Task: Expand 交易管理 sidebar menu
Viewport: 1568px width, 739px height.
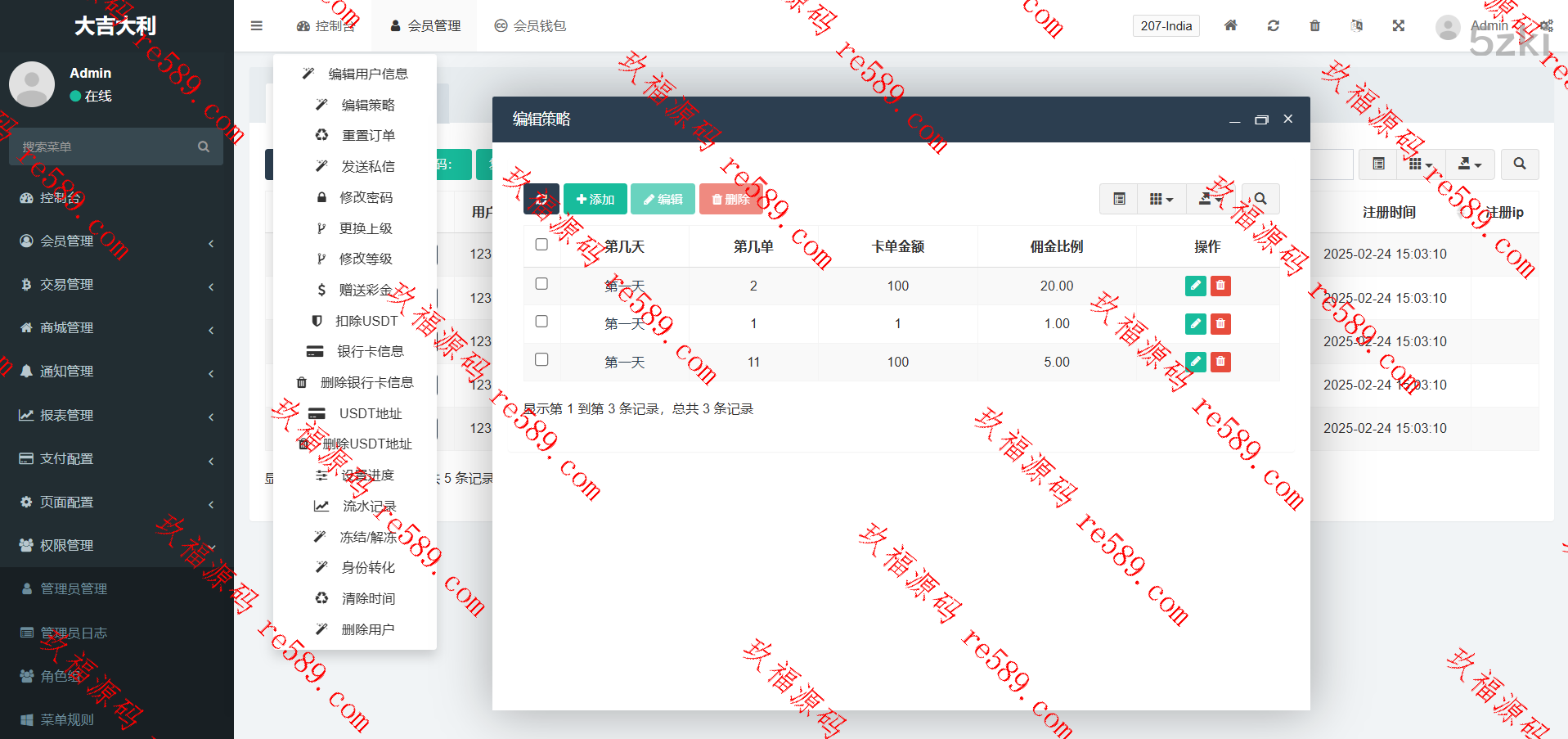Action: pos(116,285)
